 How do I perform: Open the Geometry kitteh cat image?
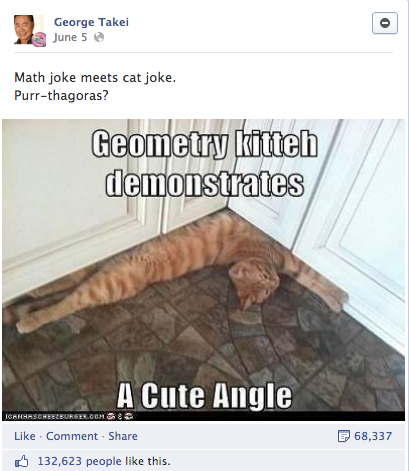(203, 270)
